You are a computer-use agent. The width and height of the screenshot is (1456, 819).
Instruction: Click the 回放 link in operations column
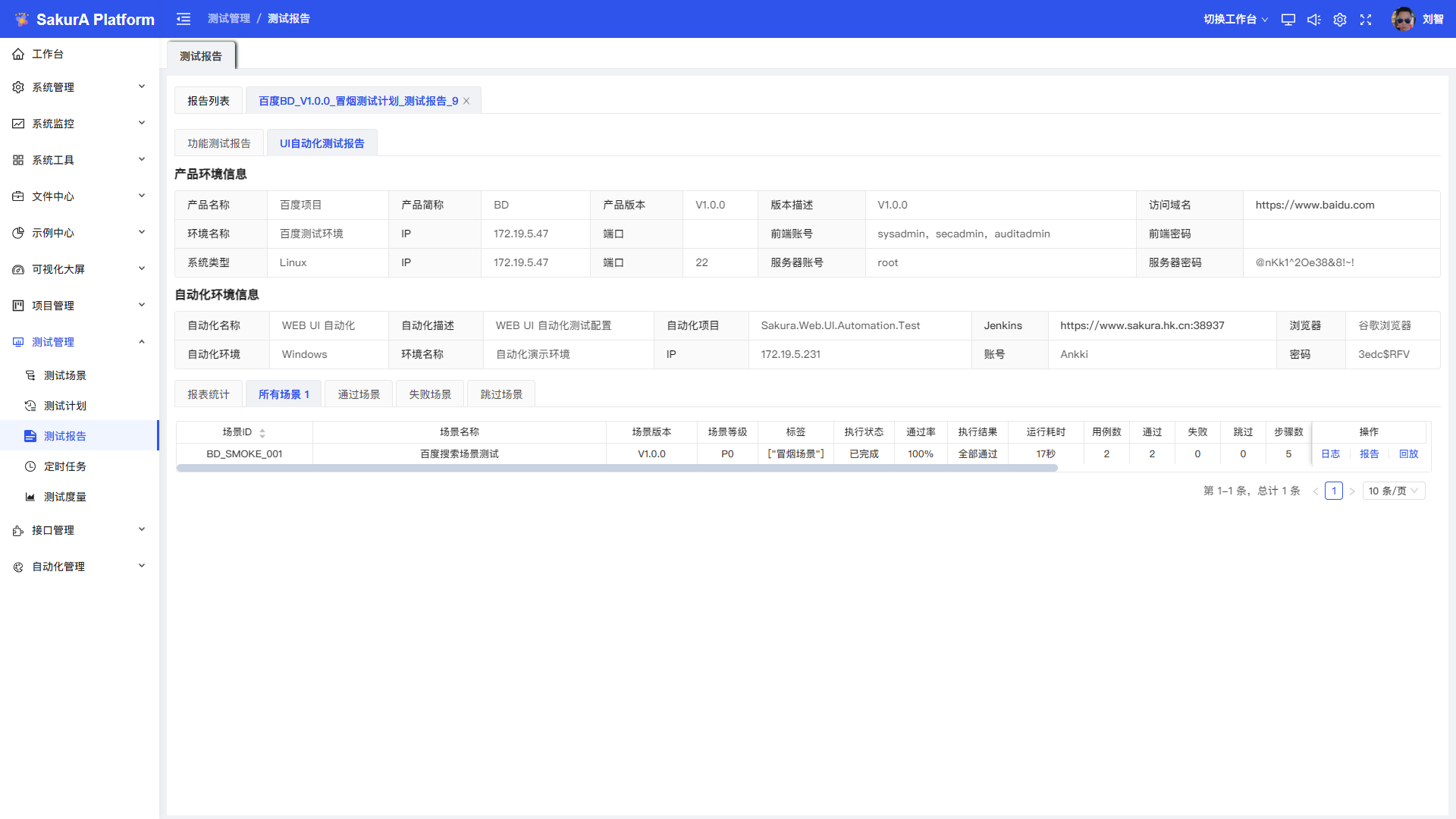point(1408,453)
